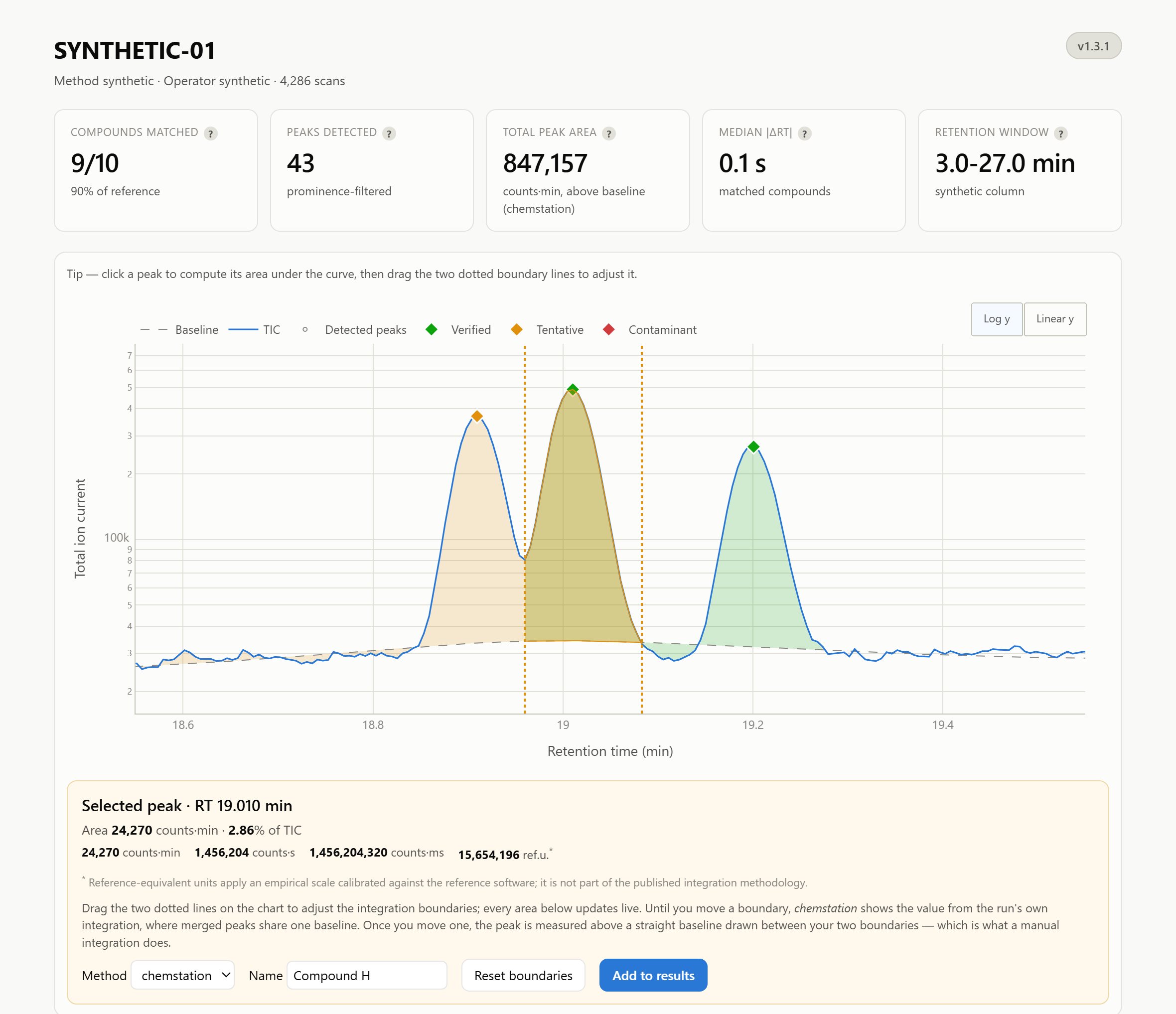Open help for Retention Window
This screenshot has height=1014, width=1176.
point(1060,134)
